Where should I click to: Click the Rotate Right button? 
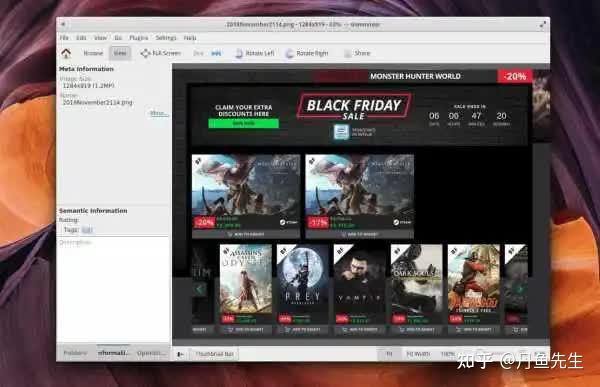click(x=307, y=53)
